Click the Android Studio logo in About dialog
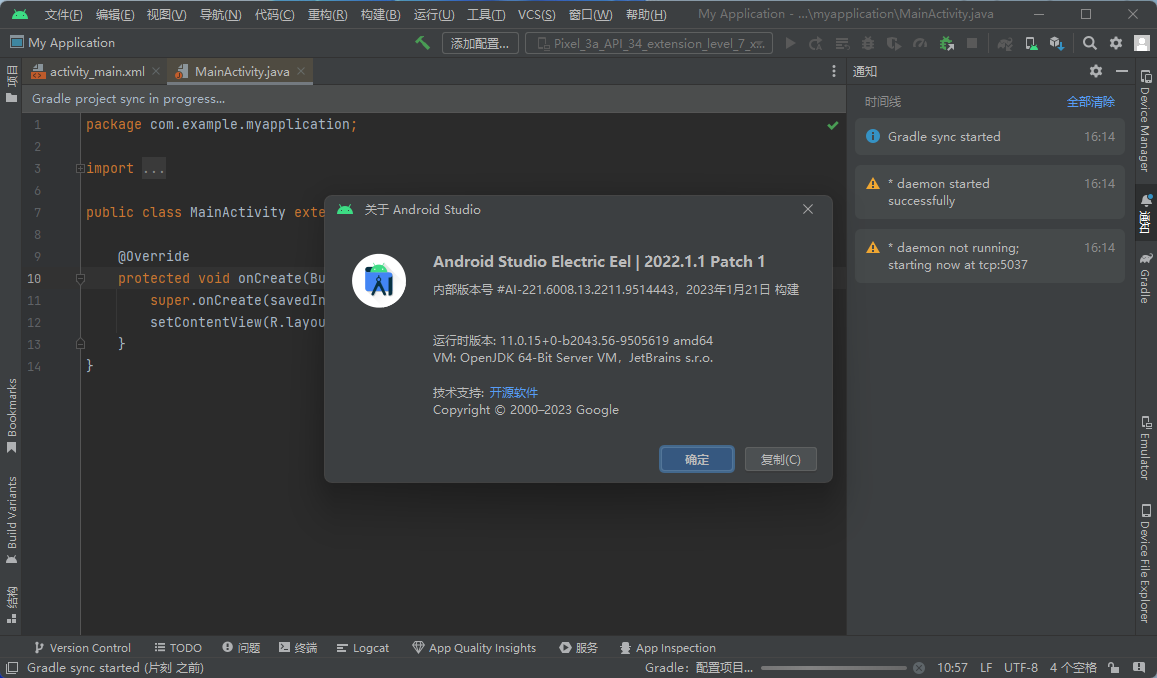The height and width of the screenshot is (678, 1157). tap(379, 281)
